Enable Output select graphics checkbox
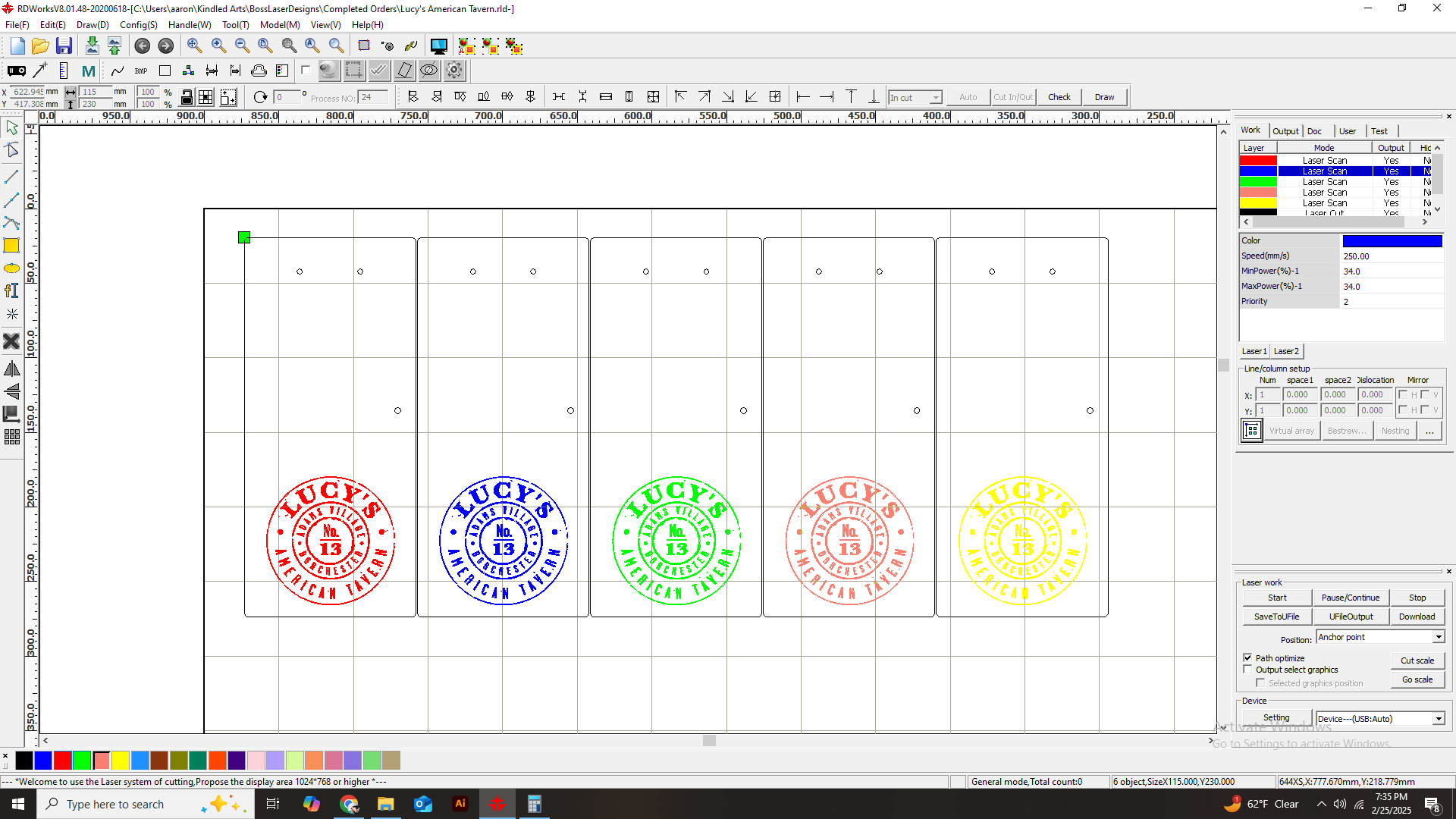 (x=1247, y=669)
